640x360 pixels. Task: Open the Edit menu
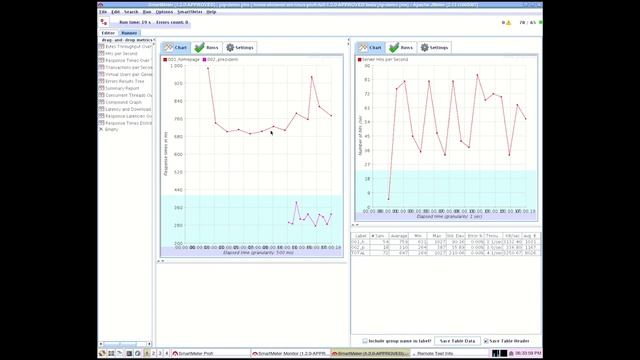(116, 12)
